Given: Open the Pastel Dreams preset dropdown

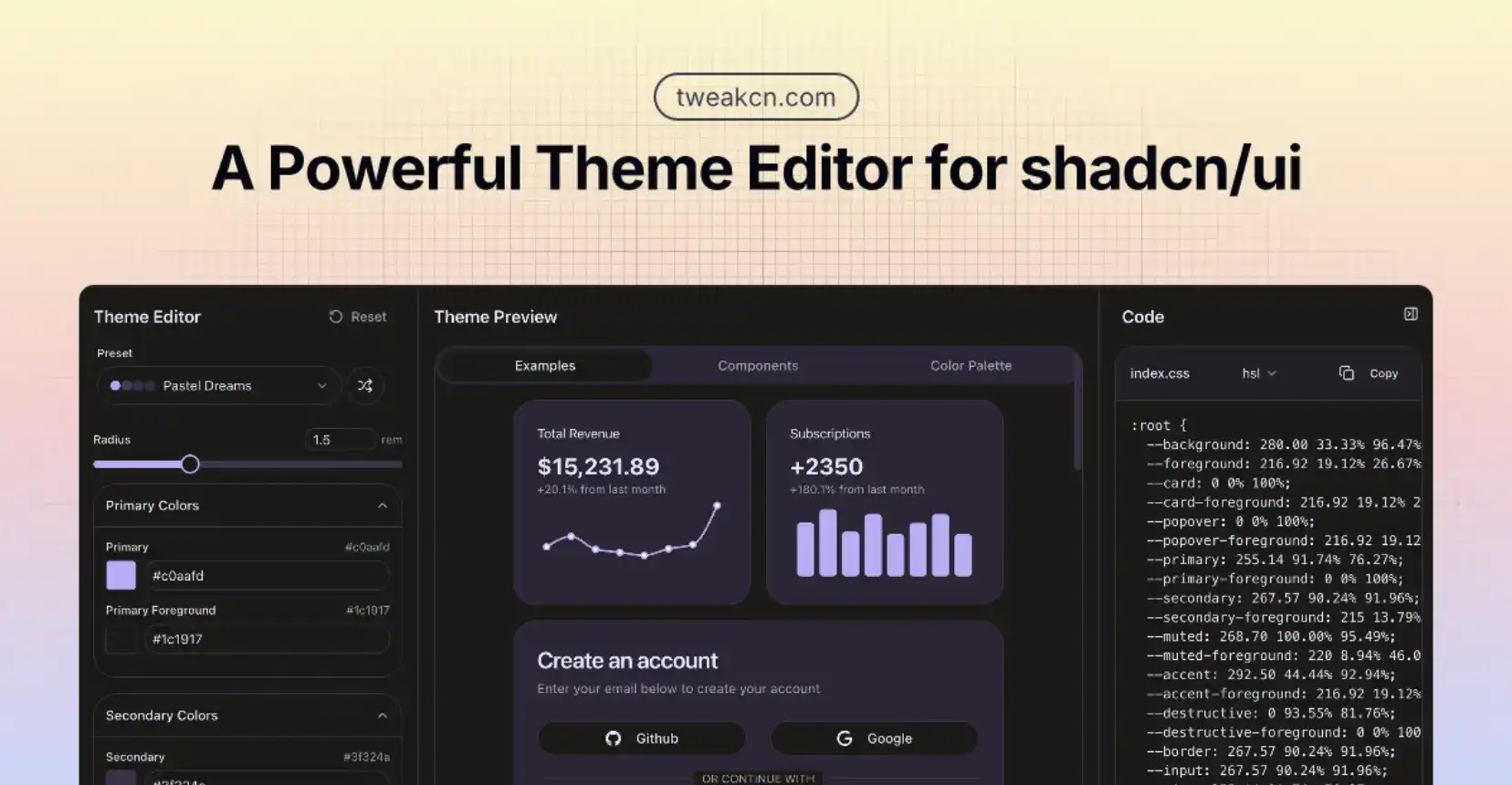Looking at the screenshot, I should click(x=219, y=385).
